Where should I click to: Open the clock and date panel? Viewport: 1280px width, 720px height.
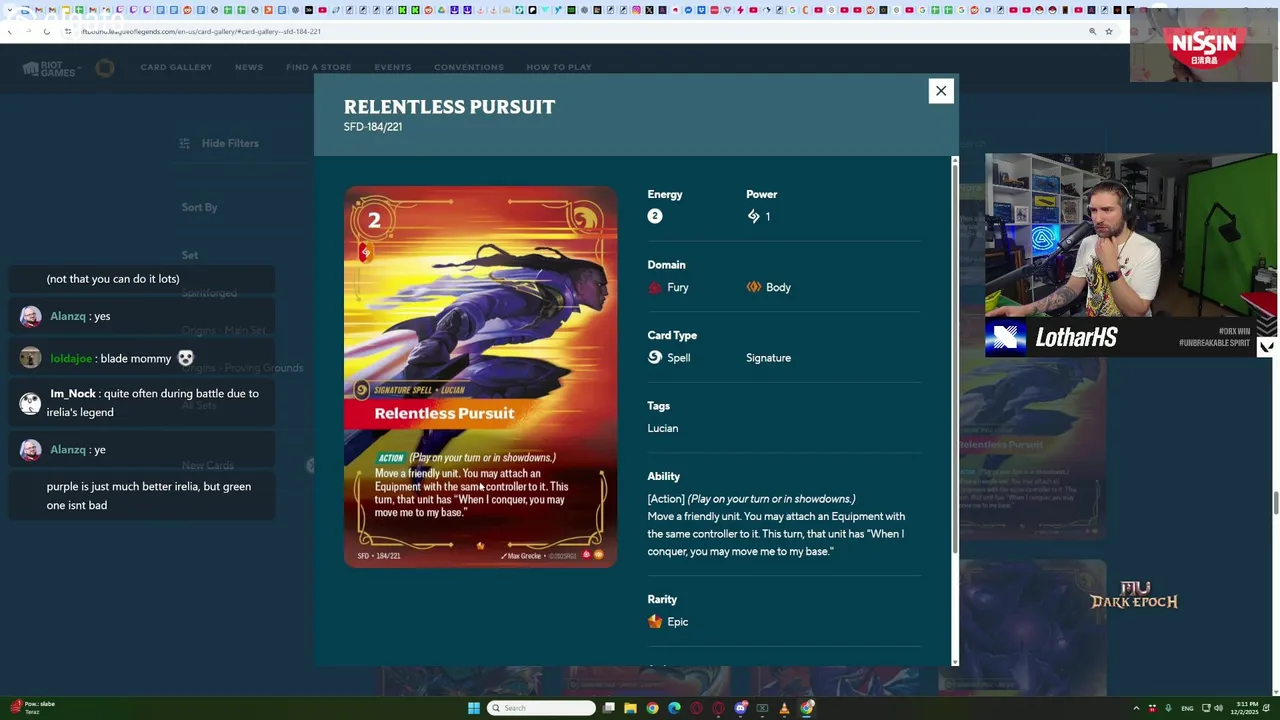pyautogui.click(x=1246, y=708)
